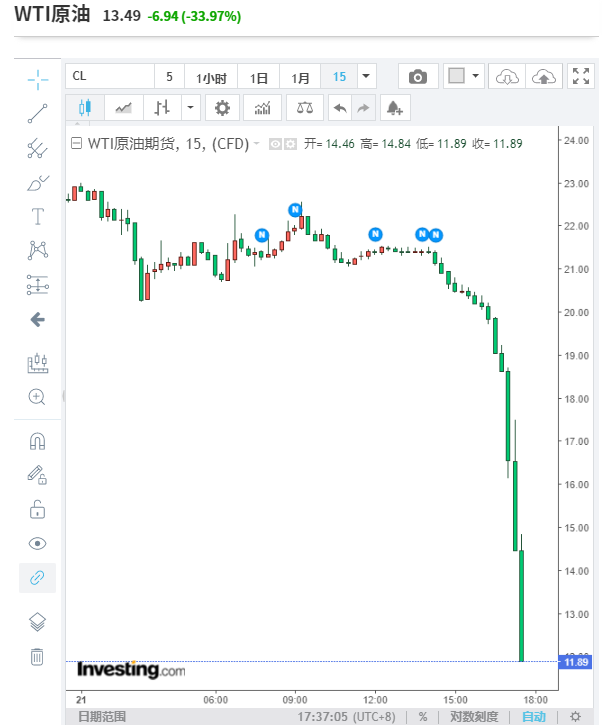
Task: Click the zoom in magnifier tool
Action: point(37,397)
